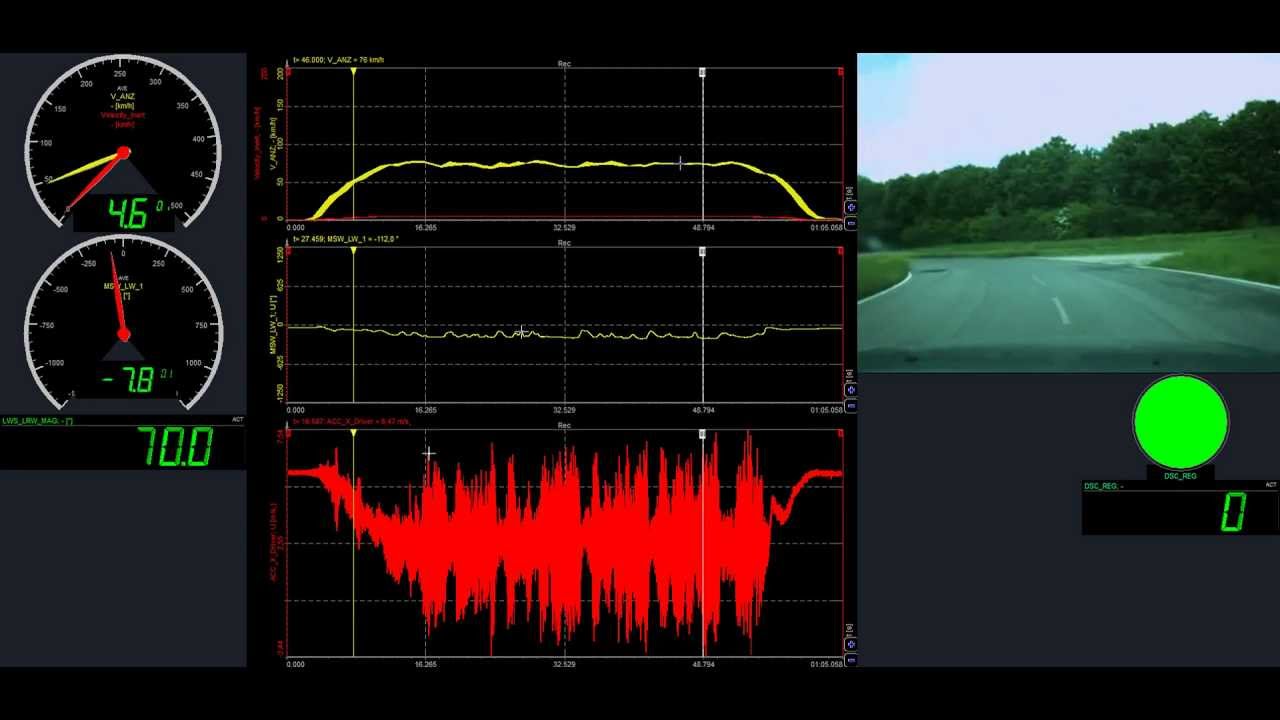1280x720 pixels.
Task: Click the ACT tag on the DSC_REG display
Action: click(x=1270, y=485)
